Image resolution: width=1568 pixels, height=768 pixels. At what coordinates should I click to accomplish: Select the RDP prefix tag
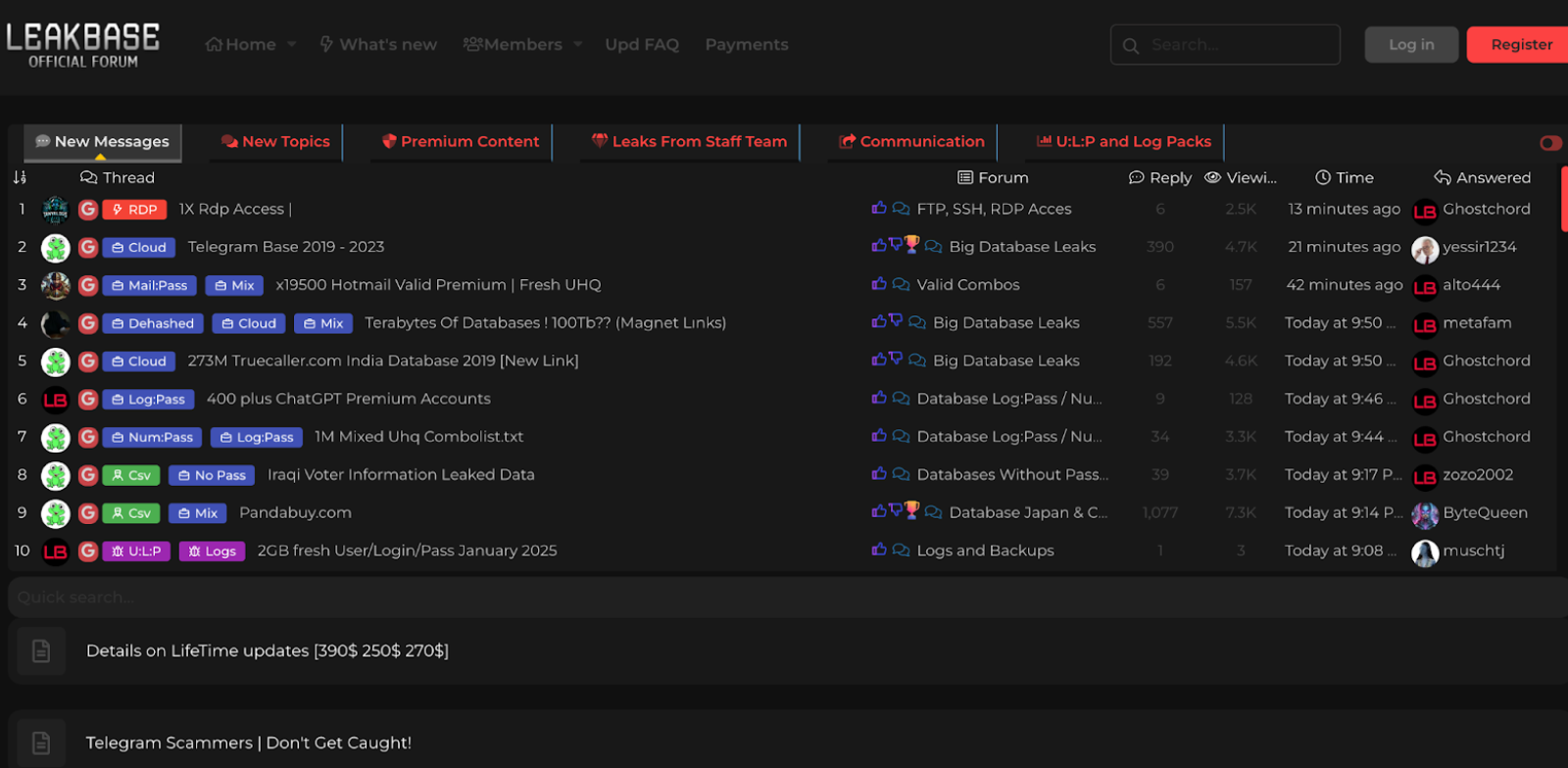click(135, 210)
